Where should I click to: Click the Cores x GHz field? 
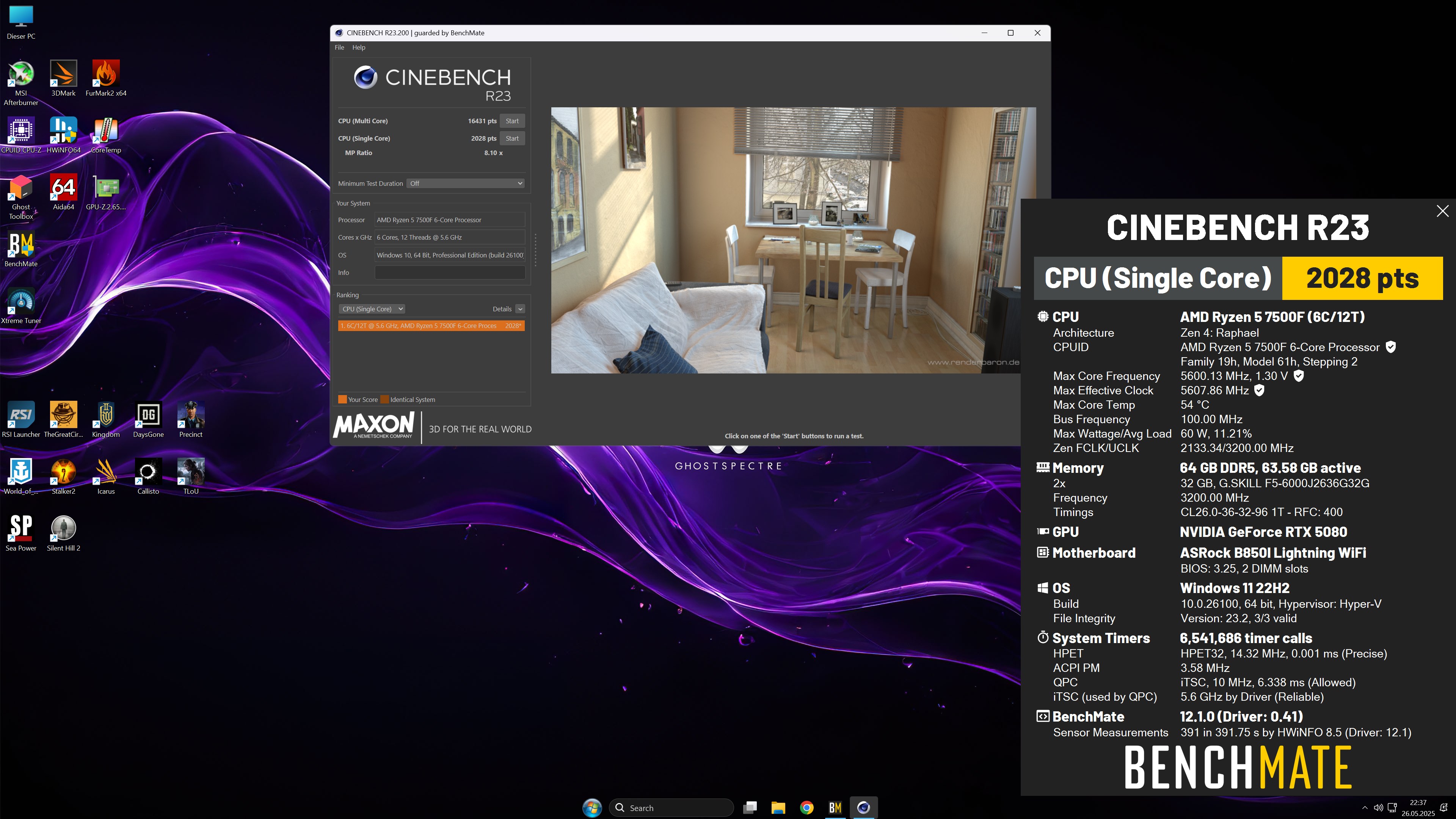[x=450, y=237]
